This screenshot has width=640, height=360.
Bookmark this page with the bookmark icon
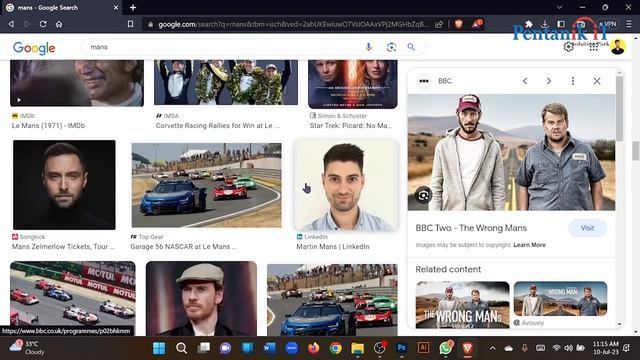tap(130, 24)
